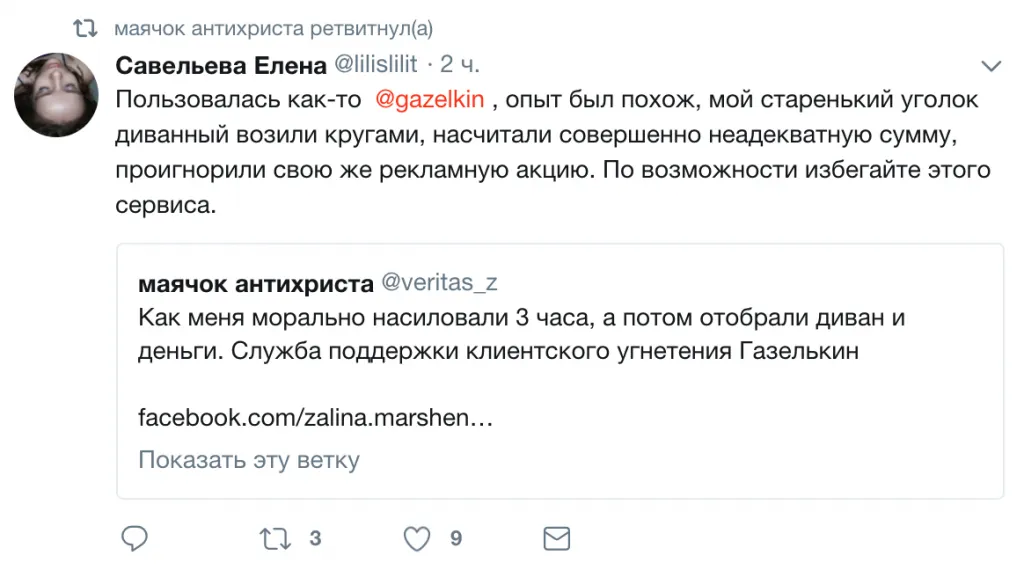The height and width of the screenshot is (570, 1024).
Task: Like the tweet with the heart icon
Action: 416,539
